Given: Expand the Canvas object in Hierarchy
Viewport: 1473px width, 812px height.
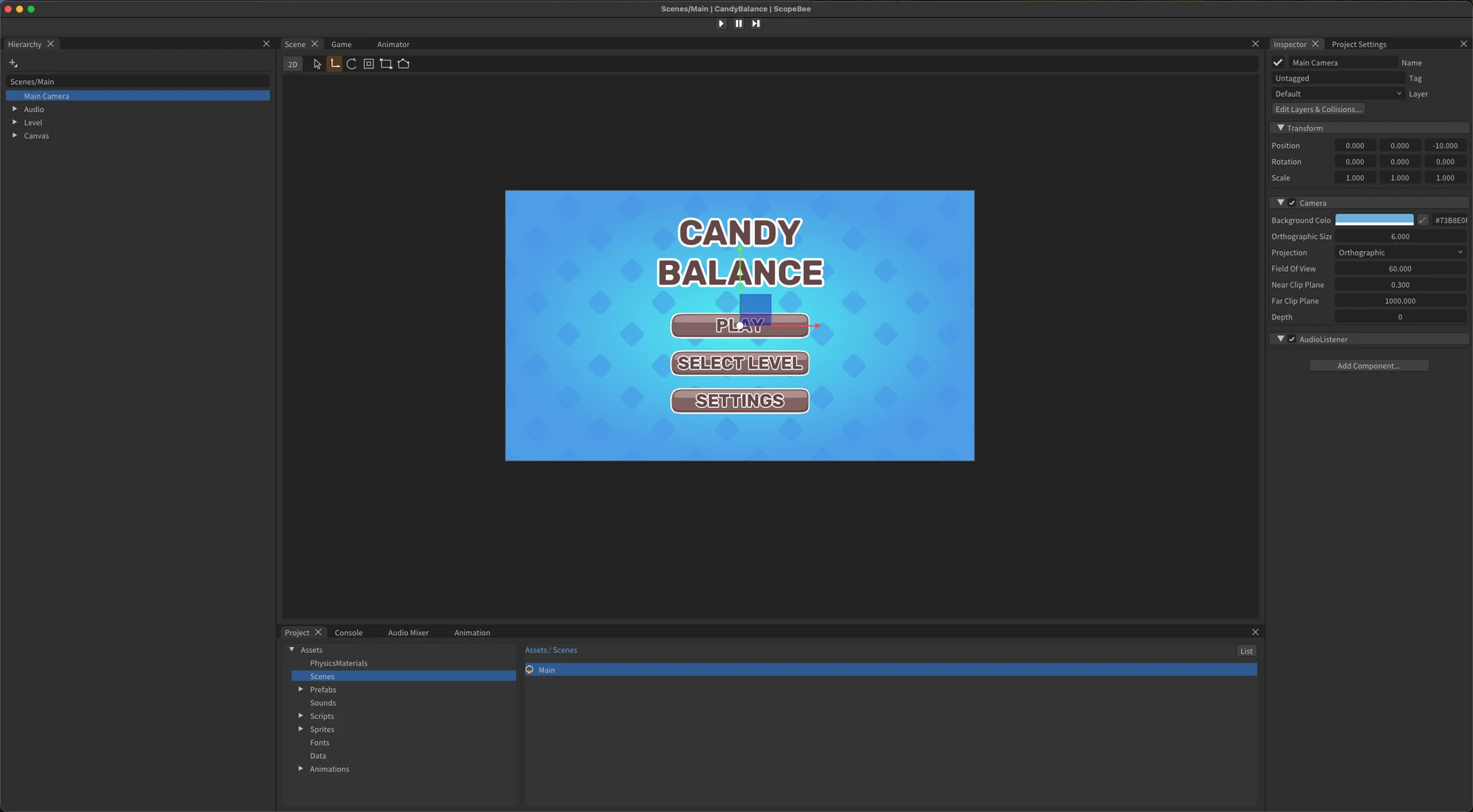Looking at the screenshot, I should pos(15,135).
